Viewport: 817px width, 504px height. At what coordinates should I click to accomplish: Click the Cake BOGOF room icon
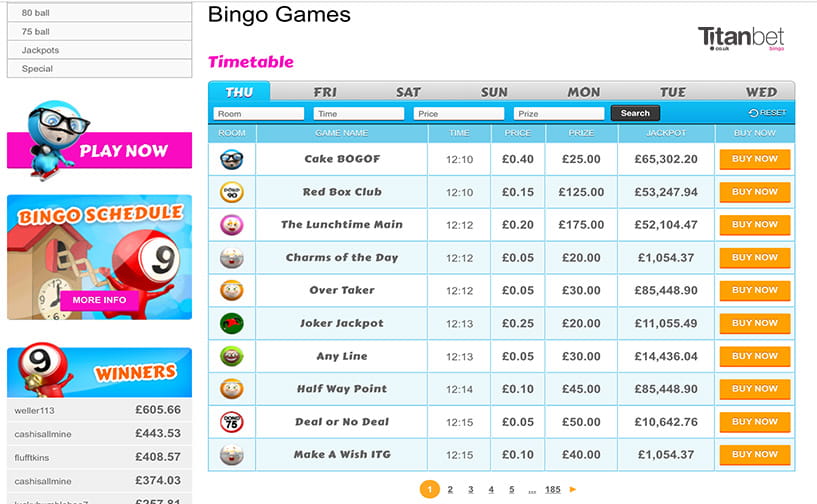pyautogui.click(x=232, y=159)
